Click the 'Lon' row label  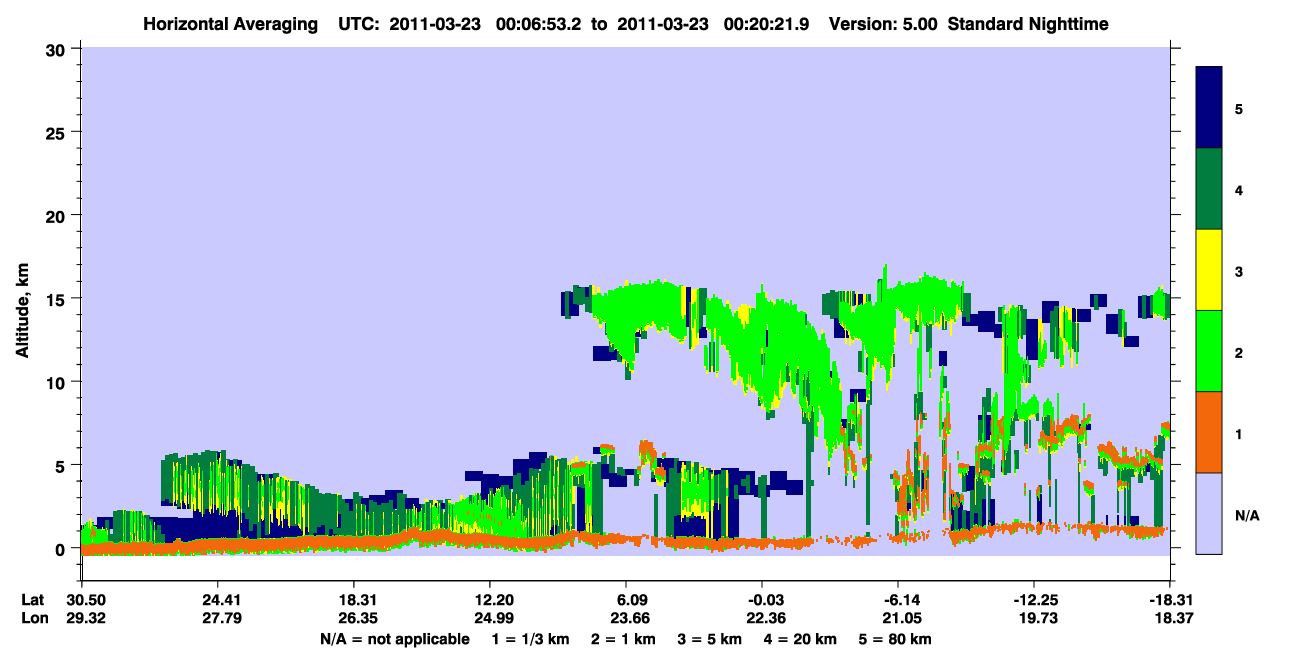coord(33,617)
